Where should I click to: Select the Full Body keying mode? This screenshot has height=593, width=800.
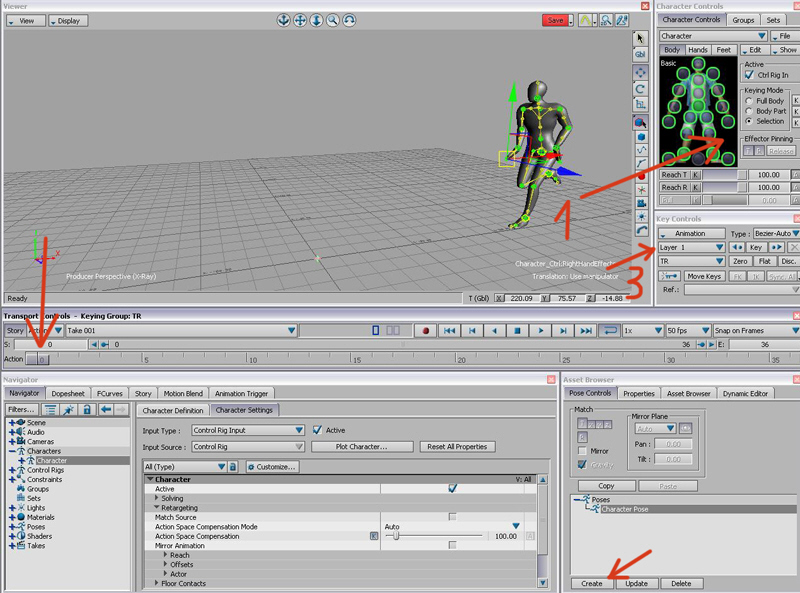pos(750,101)
